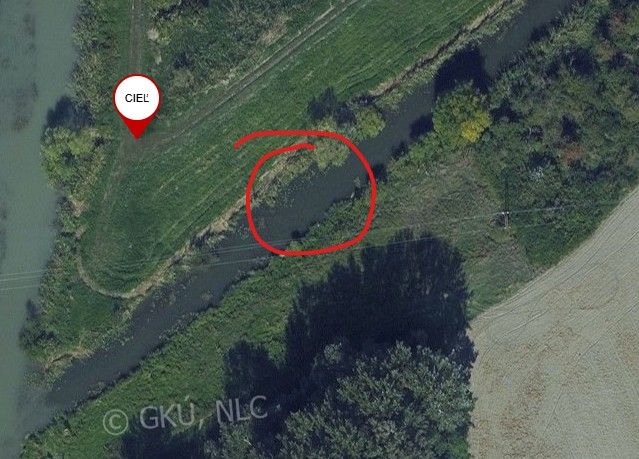This screenshot has width=639, height=459.
Task: Open the © GKÚ, NLC attribution text
Action: (185, 415)
